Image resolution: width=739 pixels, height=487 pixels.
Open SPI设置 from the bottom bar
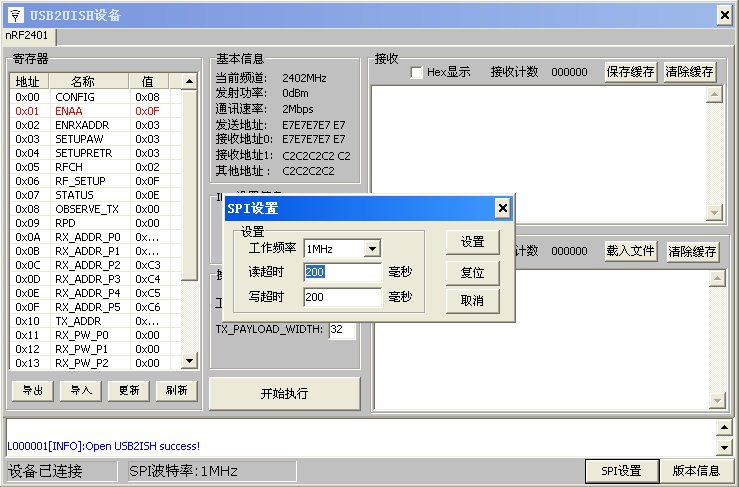point(621,471)
